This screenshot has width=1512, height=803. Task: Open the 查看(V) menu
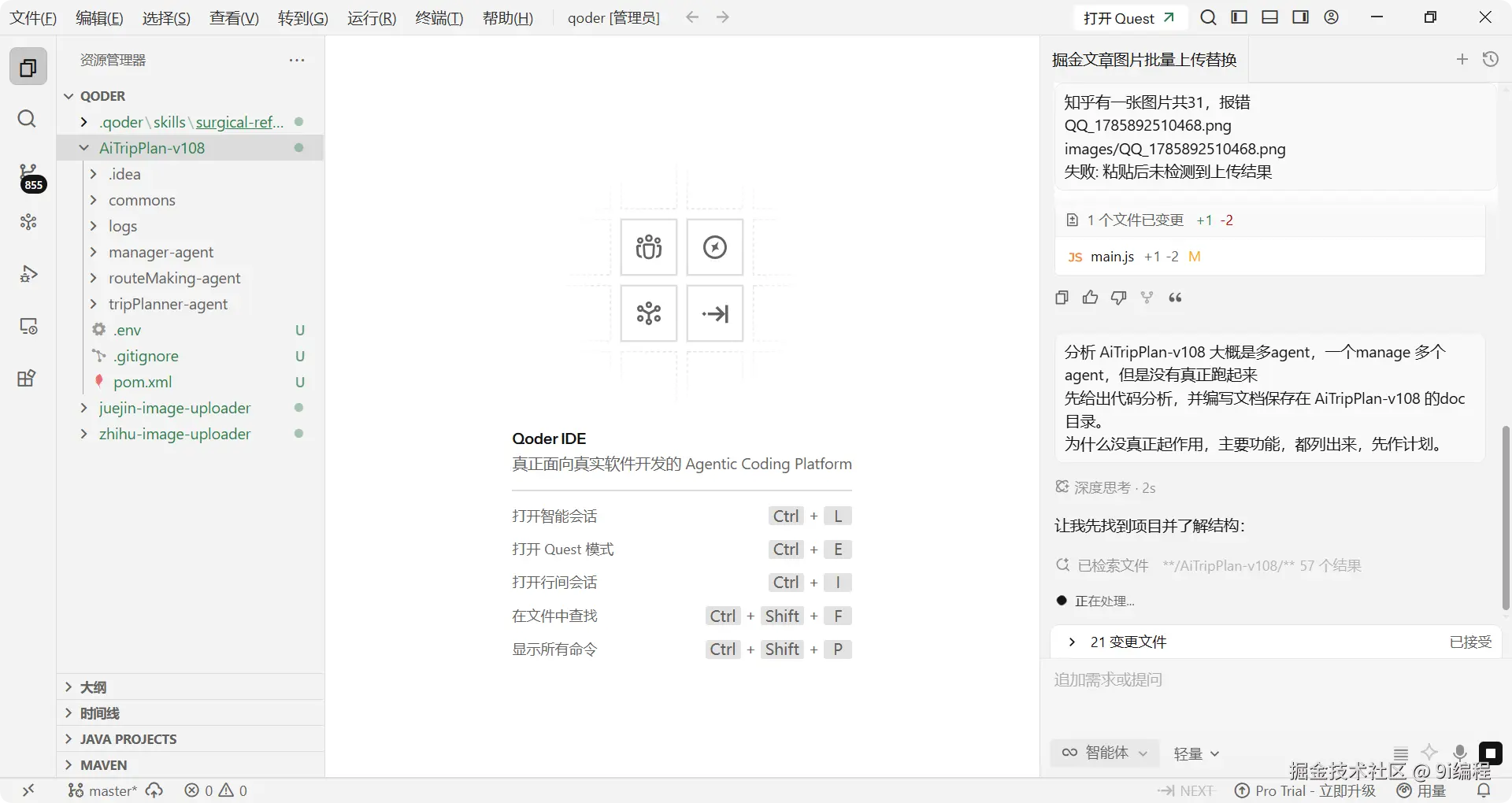point(234,17)
